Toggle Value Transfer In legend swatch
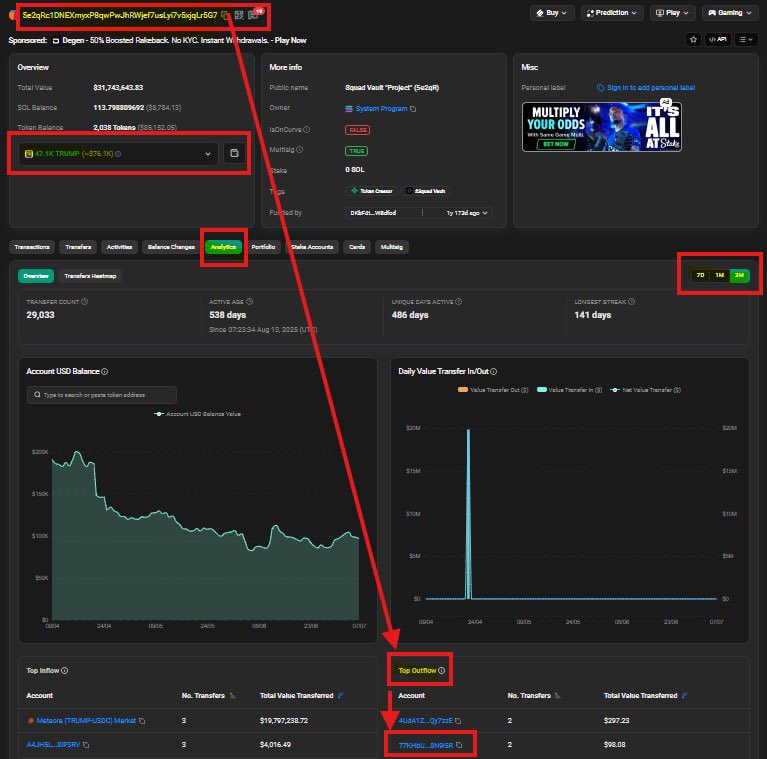The height and width of the screenshot is (759, 767). click(x=542, y=390)
